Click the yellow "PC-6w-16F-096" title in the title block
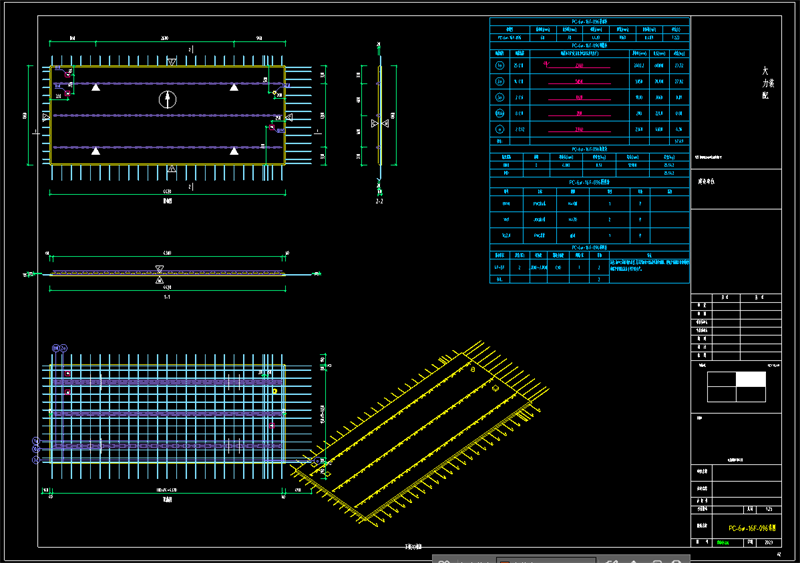The image size is (800, 563). coord(752,528)
